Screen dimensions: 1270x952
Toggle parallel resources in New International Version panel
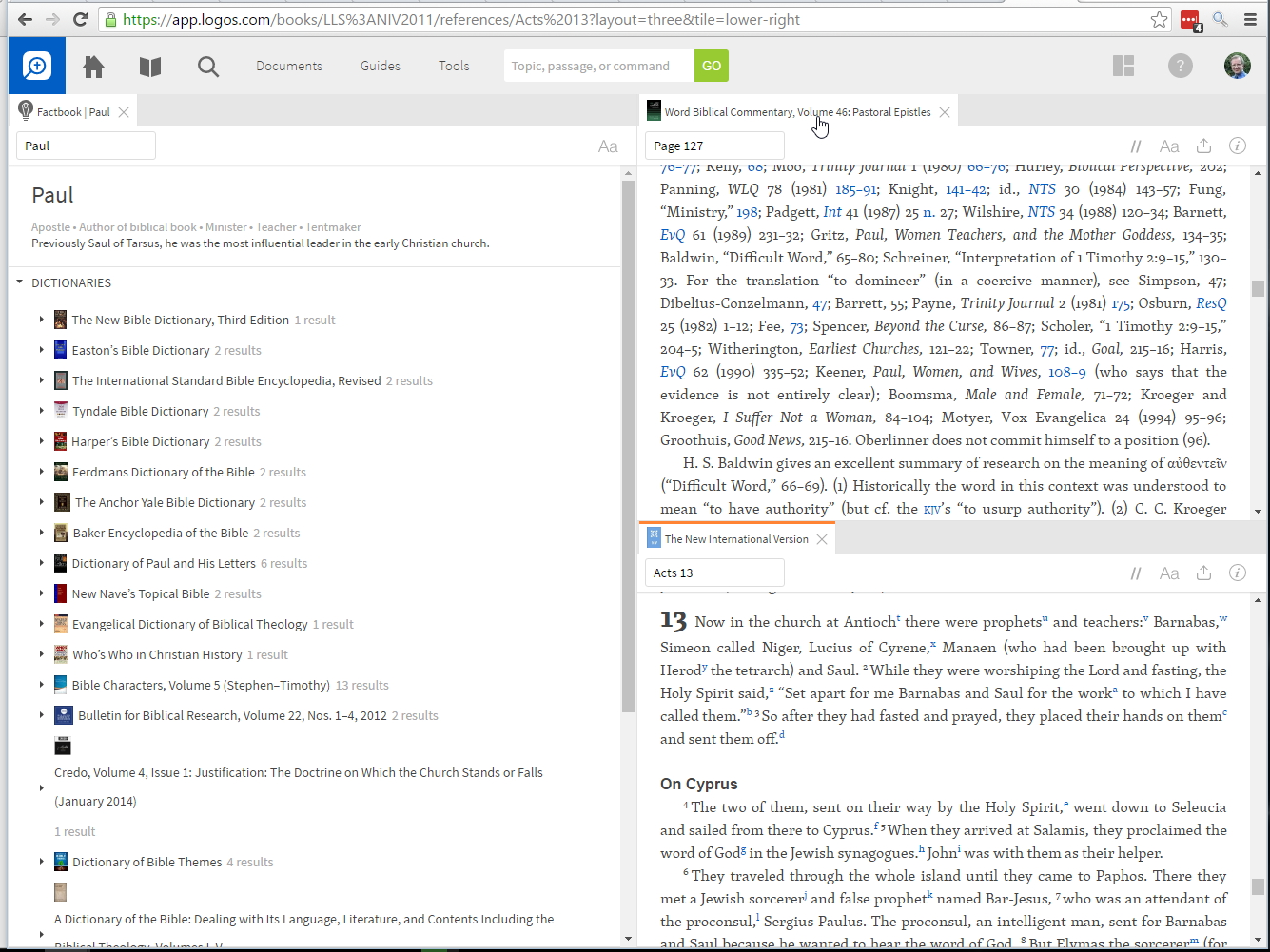1136,573
